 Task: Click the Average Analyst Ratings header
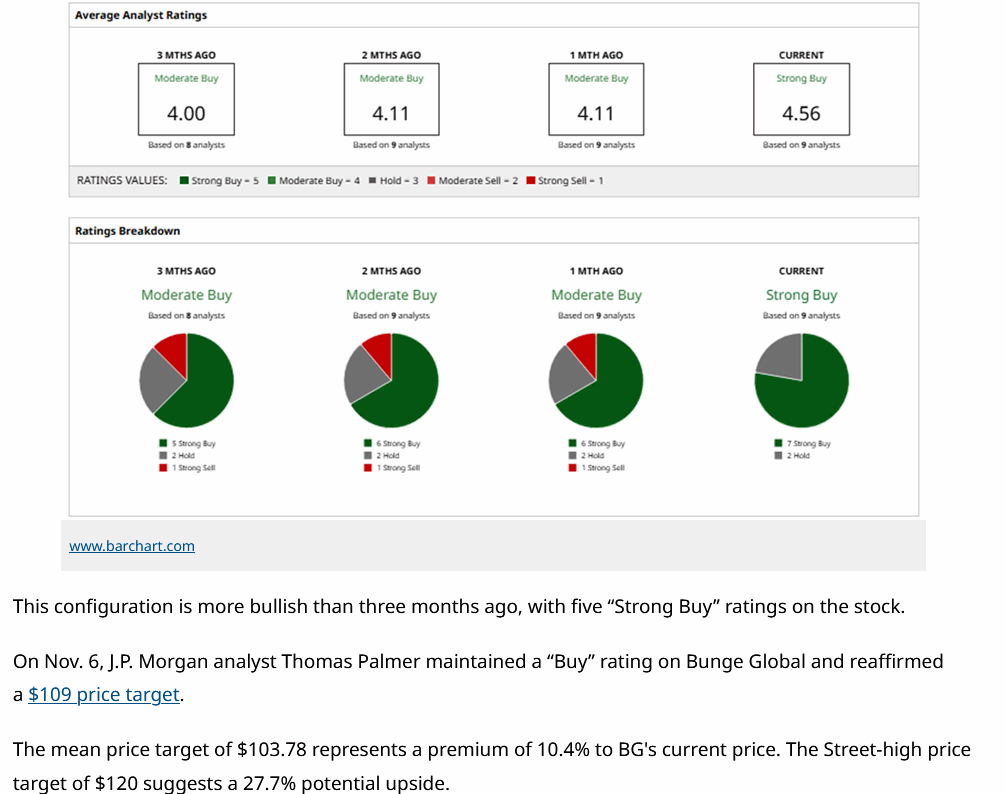pyautogui.click(x=141, y=16)
